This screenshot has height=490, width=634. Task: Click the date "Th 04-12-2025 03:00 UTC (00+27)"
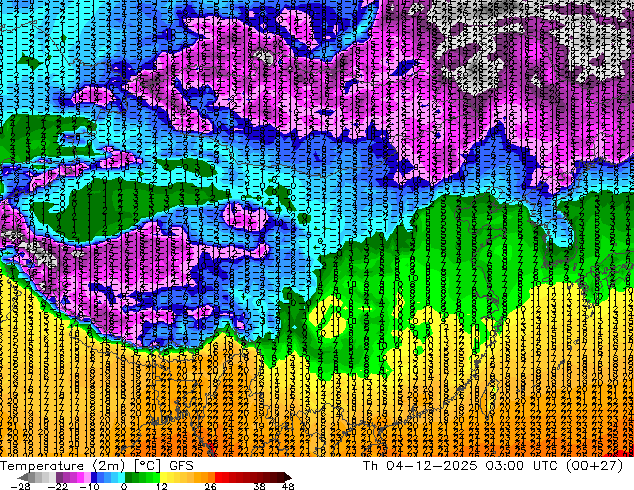pyautogui.click(x=493, y=466)
